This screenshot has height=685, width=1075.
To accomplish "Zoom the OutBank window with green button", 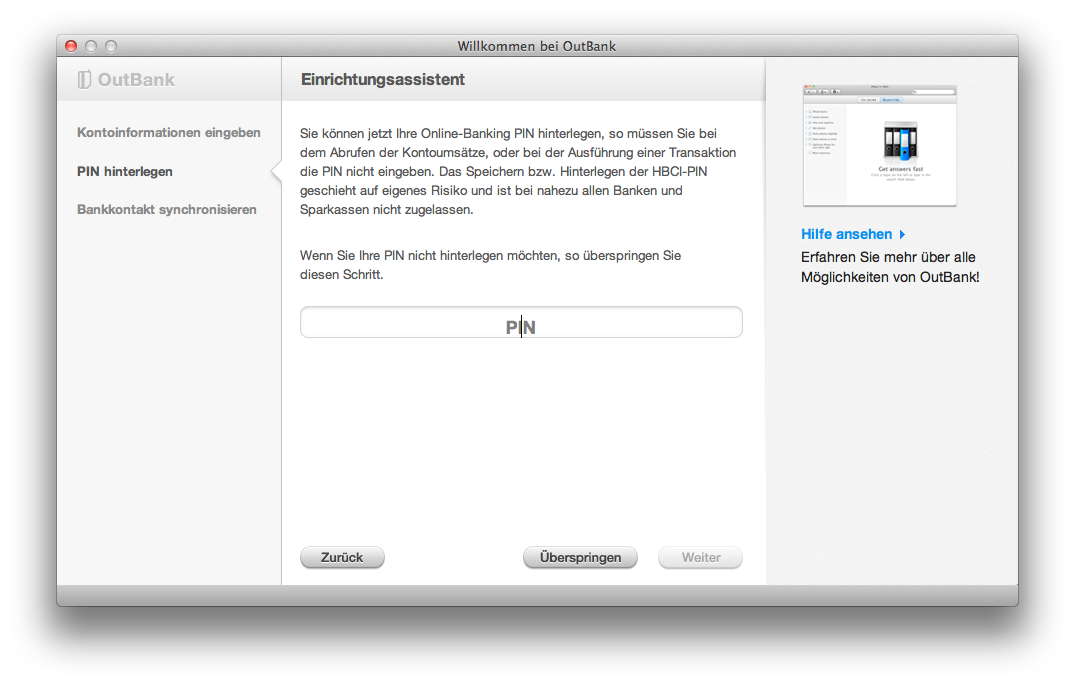I will pos(111,46).
